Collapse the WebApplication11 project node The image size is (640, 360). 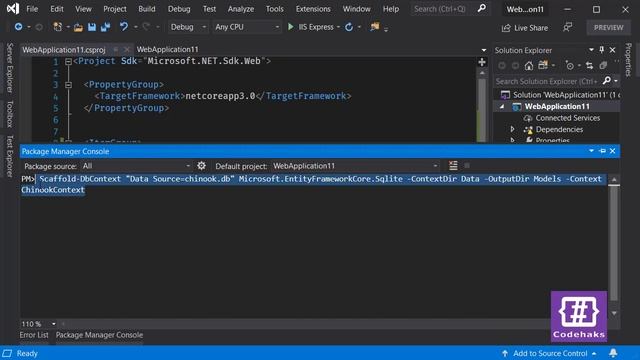502,107
